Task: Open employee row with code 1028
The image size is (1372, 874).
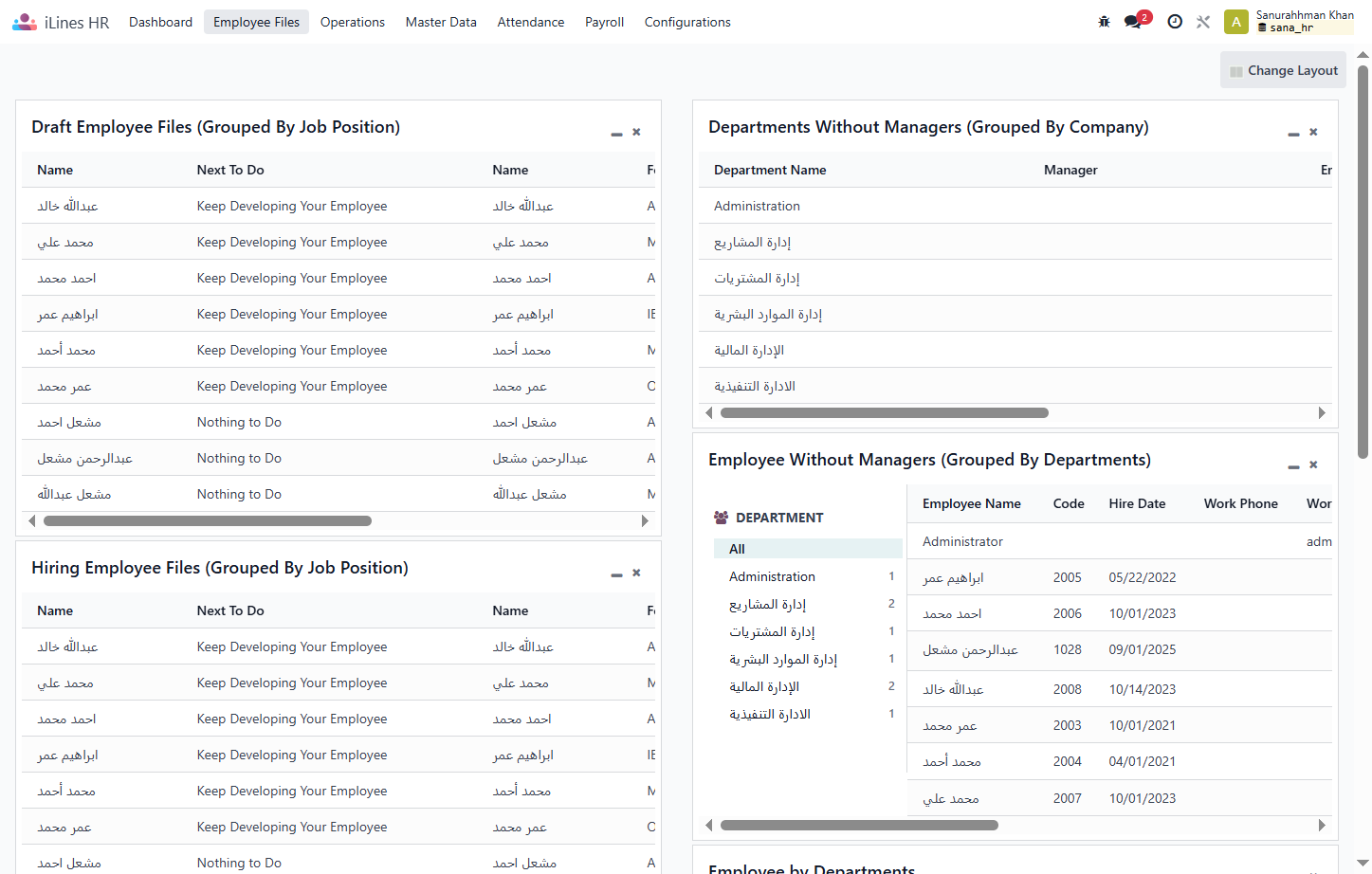Action: tap(1120, 649)
